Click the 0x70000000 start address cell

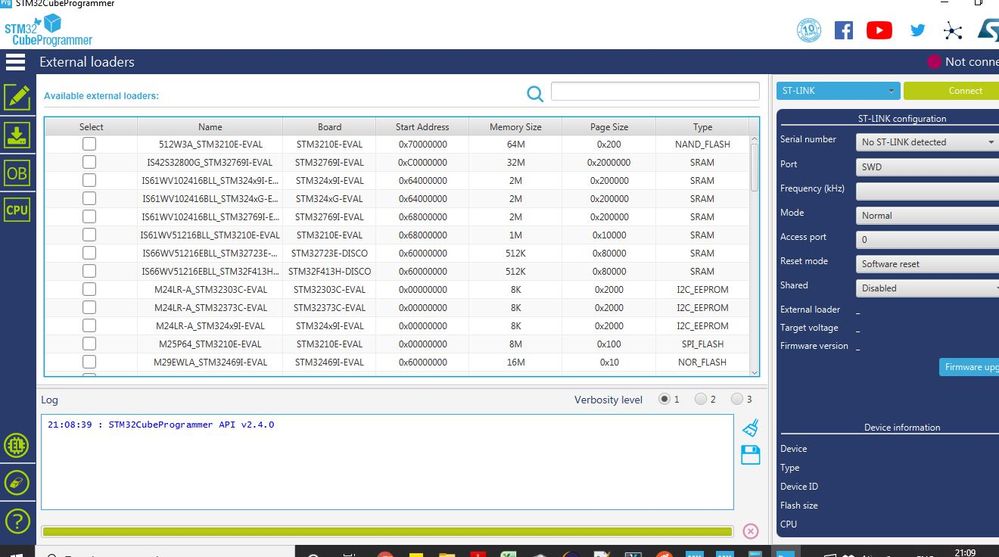[422, 144]
